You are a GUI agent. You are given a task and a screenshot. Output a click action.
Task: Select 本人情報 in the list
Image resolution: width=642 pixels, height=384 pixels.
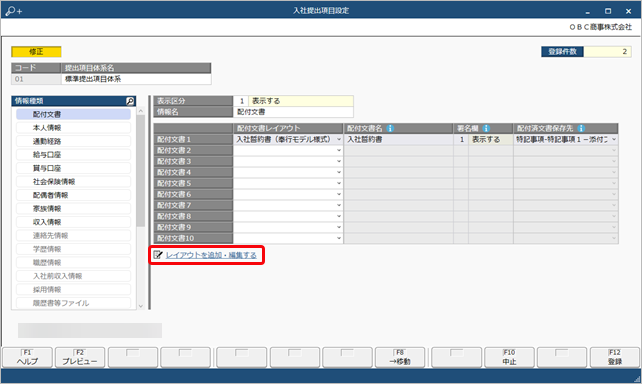[73, 128]
